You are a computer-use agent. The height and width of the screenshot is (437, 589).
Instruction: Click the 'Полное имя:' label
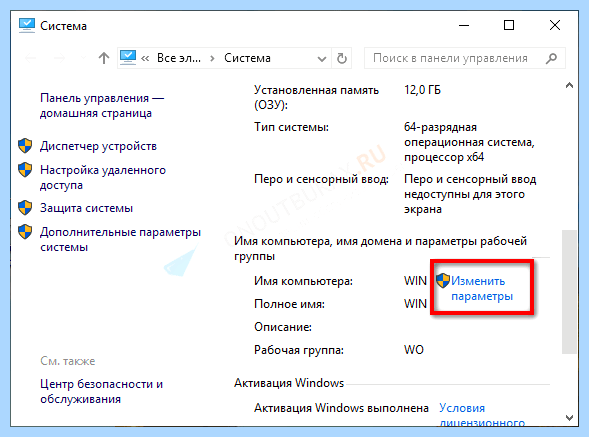pos(289,304)
